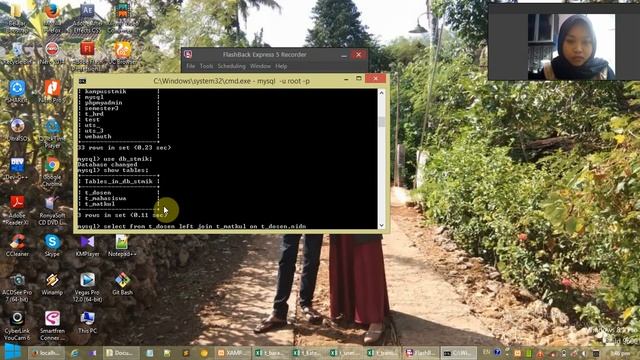The width and height of the screenshot is (640, 360).
Task: Maximize the cmd.exe window
Action: click(359, 78)
